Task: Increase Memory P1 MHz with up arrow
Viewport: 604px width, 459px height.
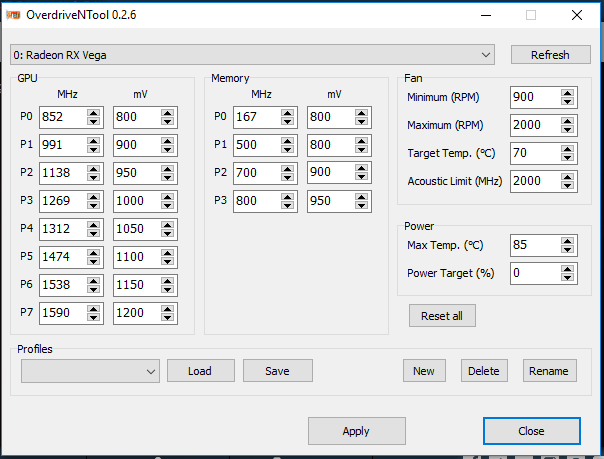Action: click(288, 141)
